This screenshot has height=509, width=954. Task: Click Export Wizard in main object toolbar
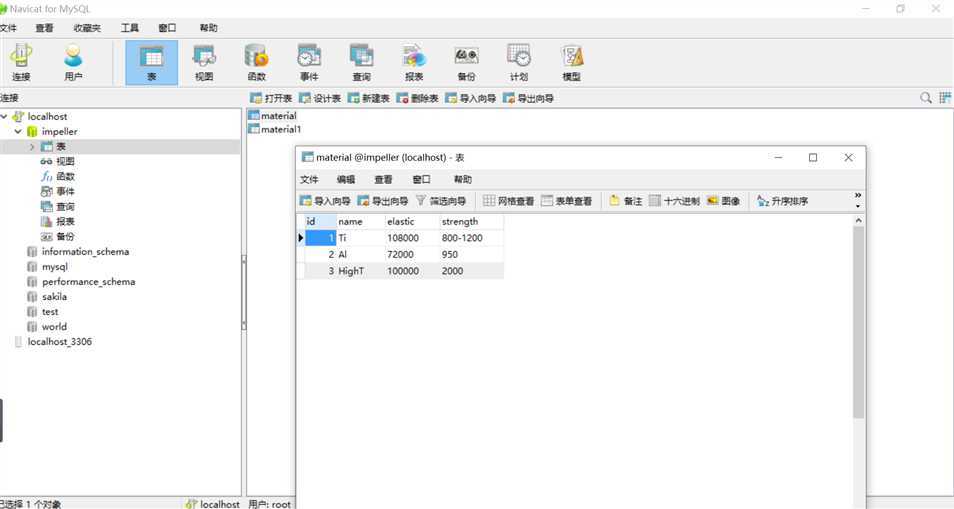click(x=528, y=98)
